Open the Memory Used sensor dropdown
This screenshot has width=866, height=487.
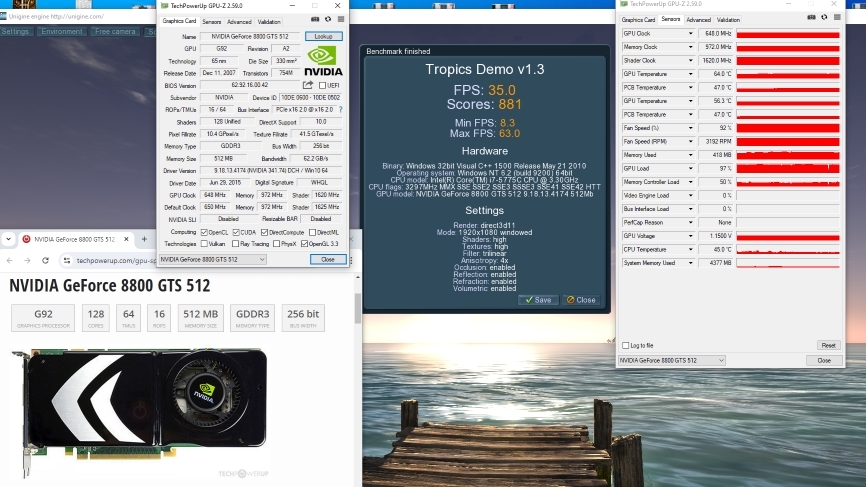(690, 155)
